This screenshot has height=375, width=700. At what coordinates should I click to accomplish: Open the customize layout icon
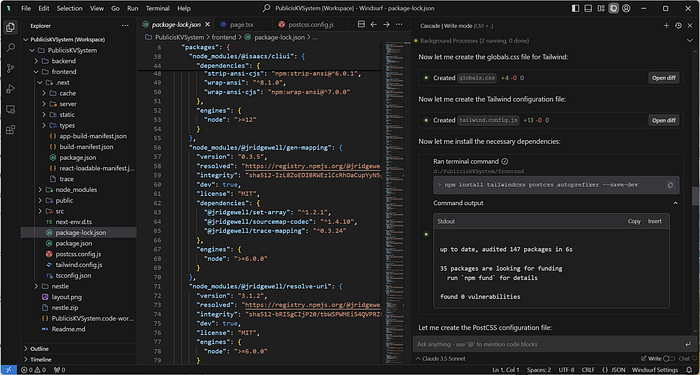[601, 8]
